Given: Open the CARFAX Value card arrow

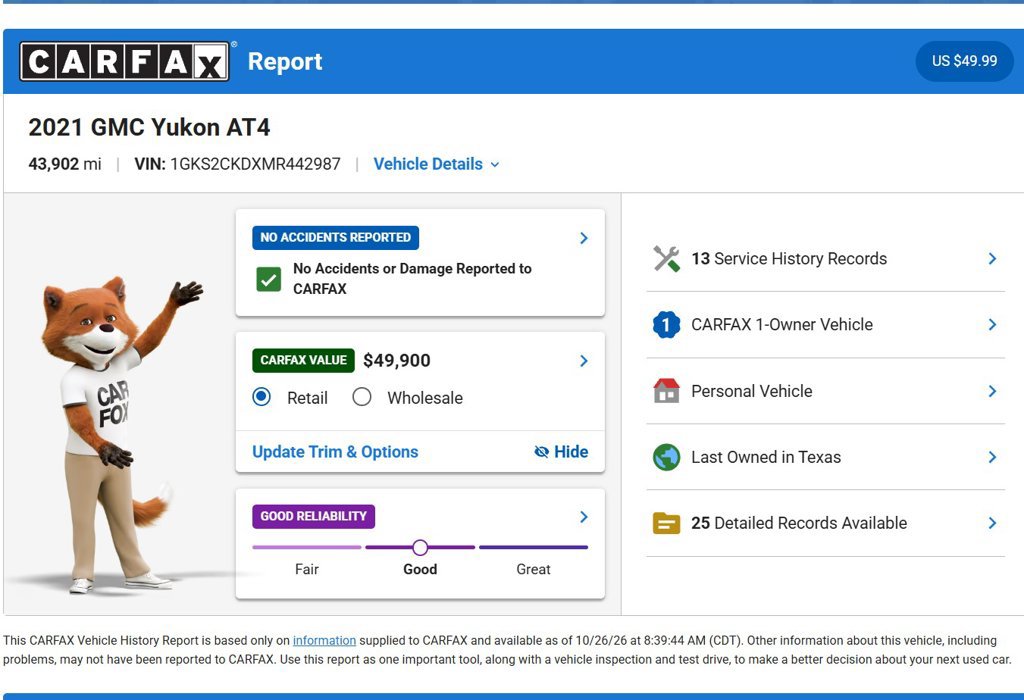Looking at the screenshot, I should (584, 361).
